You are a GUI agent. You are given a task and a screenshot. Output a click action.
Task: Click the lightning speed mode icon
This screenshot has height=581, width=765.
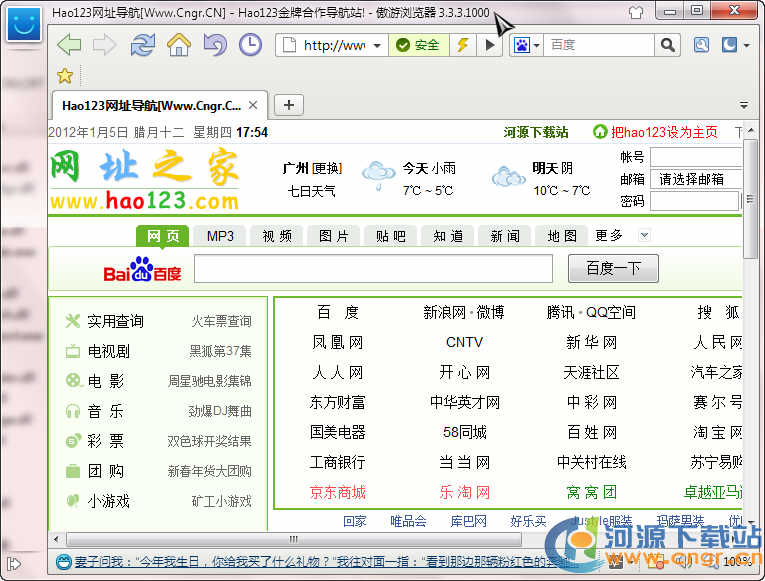[463, 45]
